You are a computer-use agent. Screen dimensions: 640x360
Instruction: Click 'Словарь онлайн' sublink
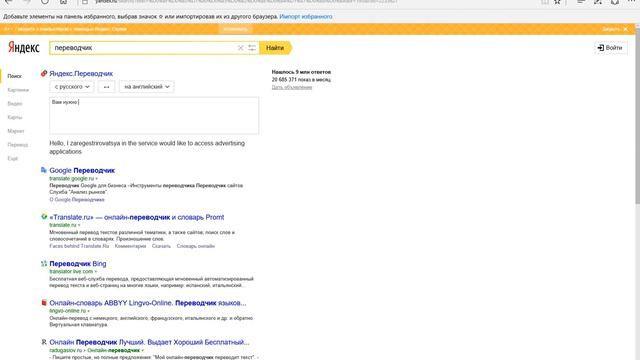[x=196, y=246]
